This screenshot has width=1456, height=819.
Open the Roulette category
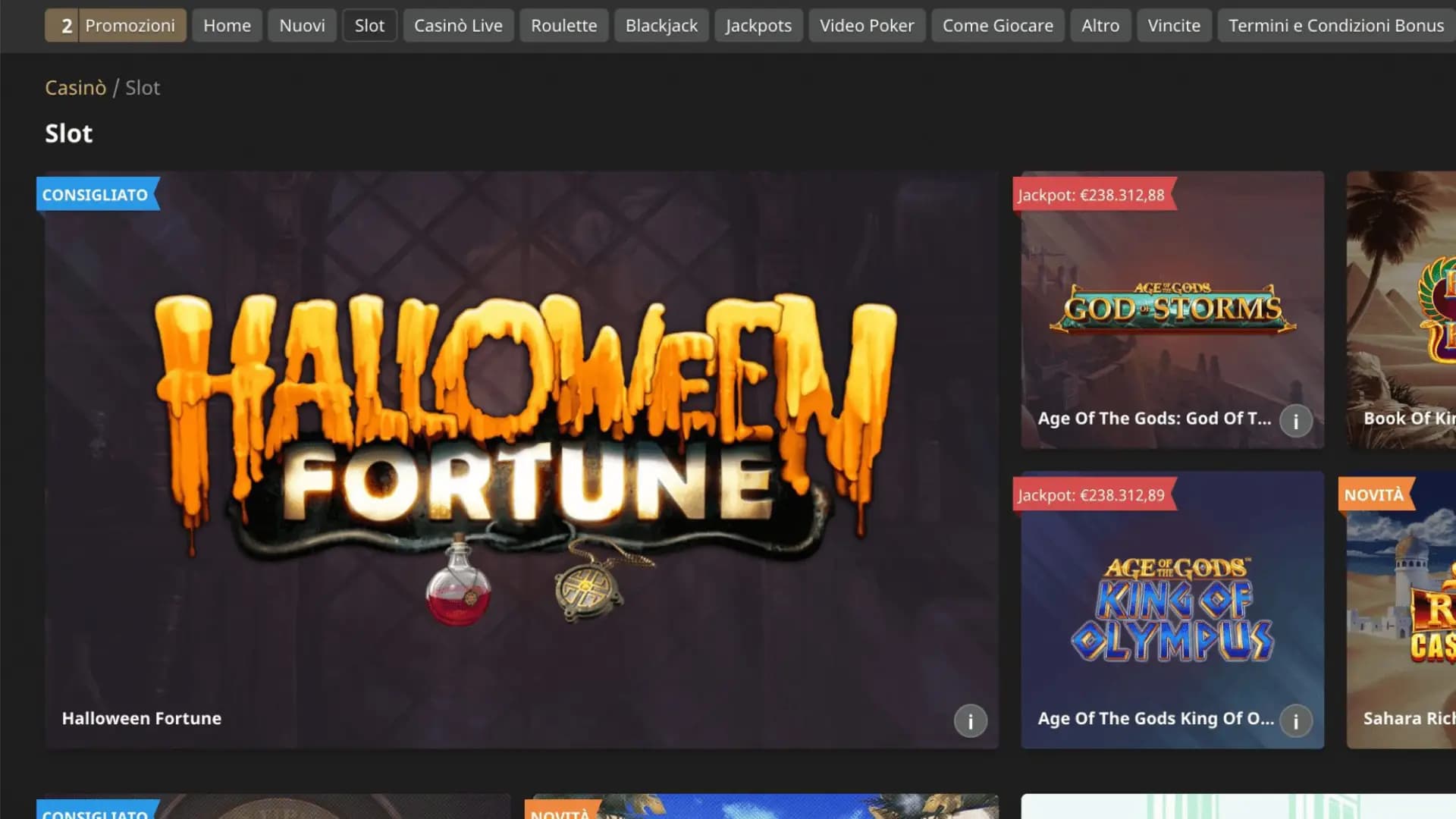click(563, 25)
